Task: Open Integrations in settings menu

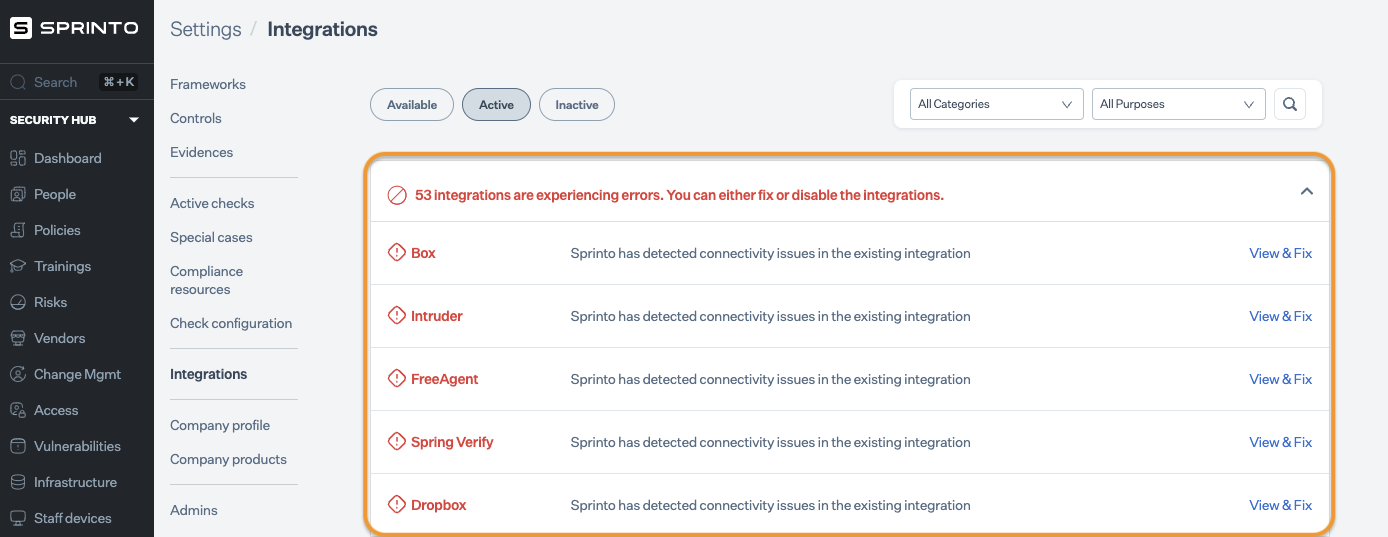Action: click(209, 374)
